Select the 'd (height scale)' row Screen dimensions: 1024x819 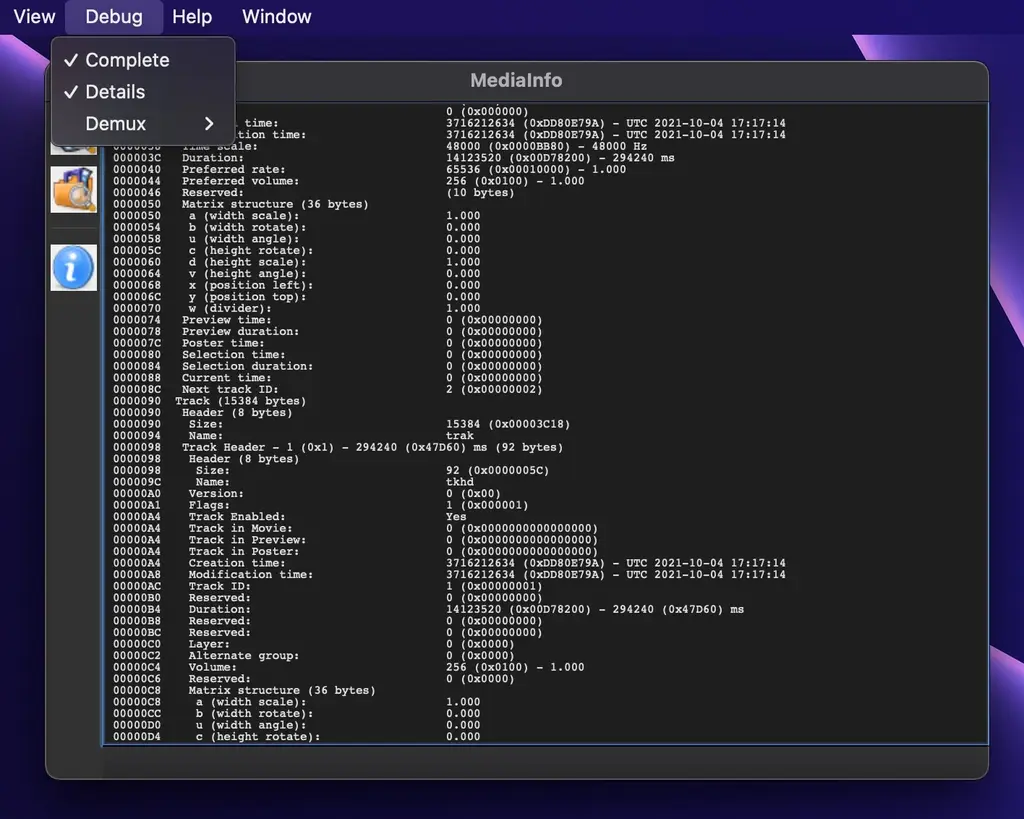click(296, 263)
